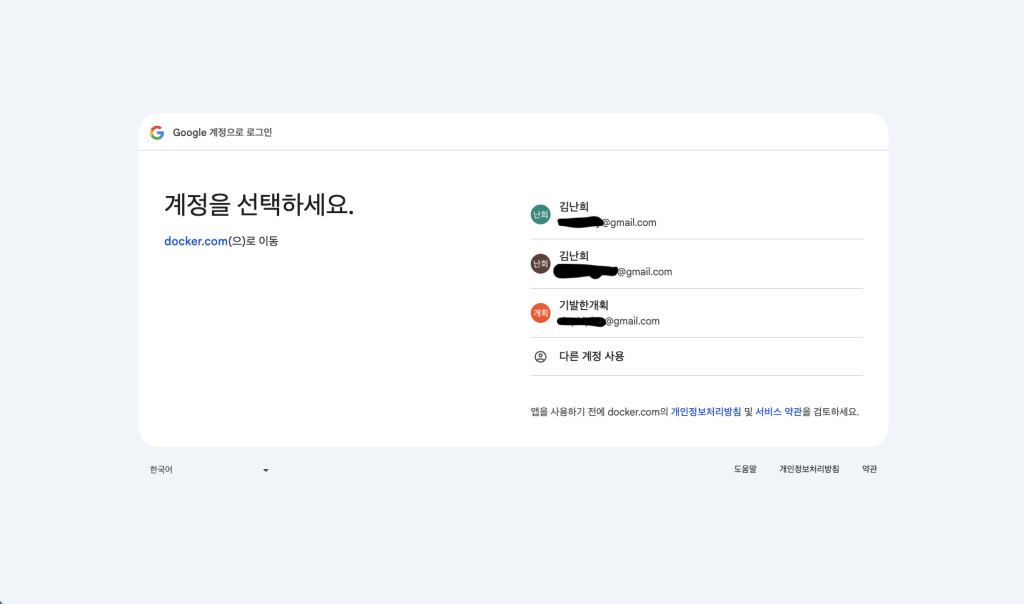The width and height of the screenshot is (1024, 604).
Task: Click the first 김난희 account name
Action: pyautogui.click(x=574, y=207)
